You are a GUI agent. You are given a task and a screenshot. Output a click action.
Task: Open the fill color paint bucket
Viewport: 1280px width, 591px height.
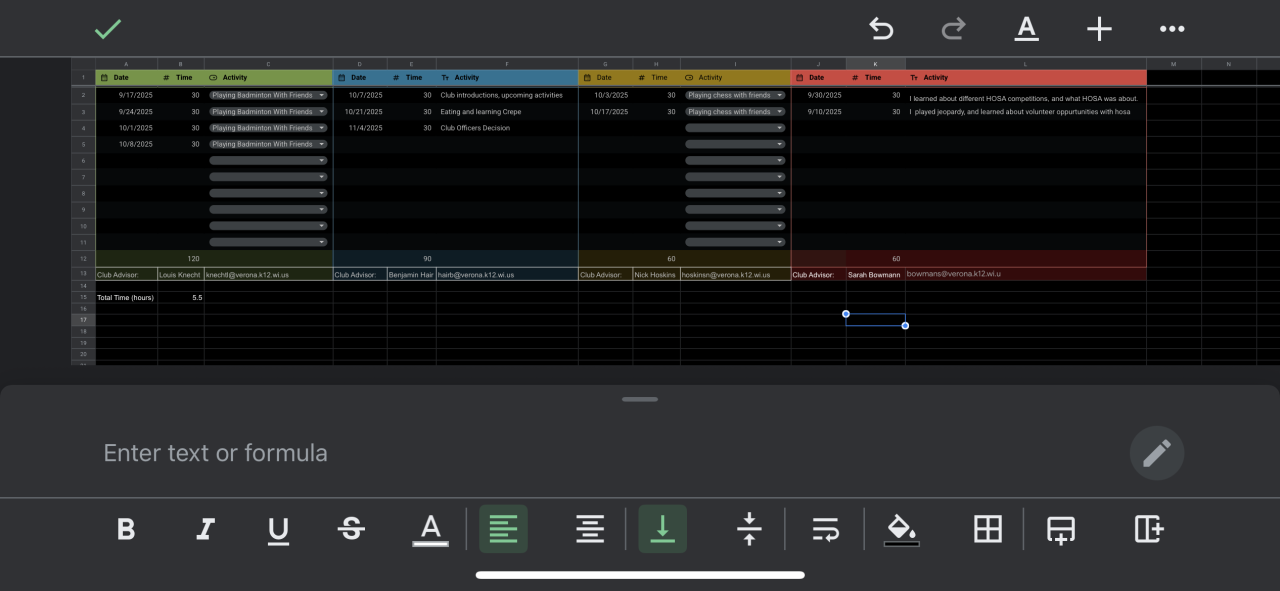(902, 530)
